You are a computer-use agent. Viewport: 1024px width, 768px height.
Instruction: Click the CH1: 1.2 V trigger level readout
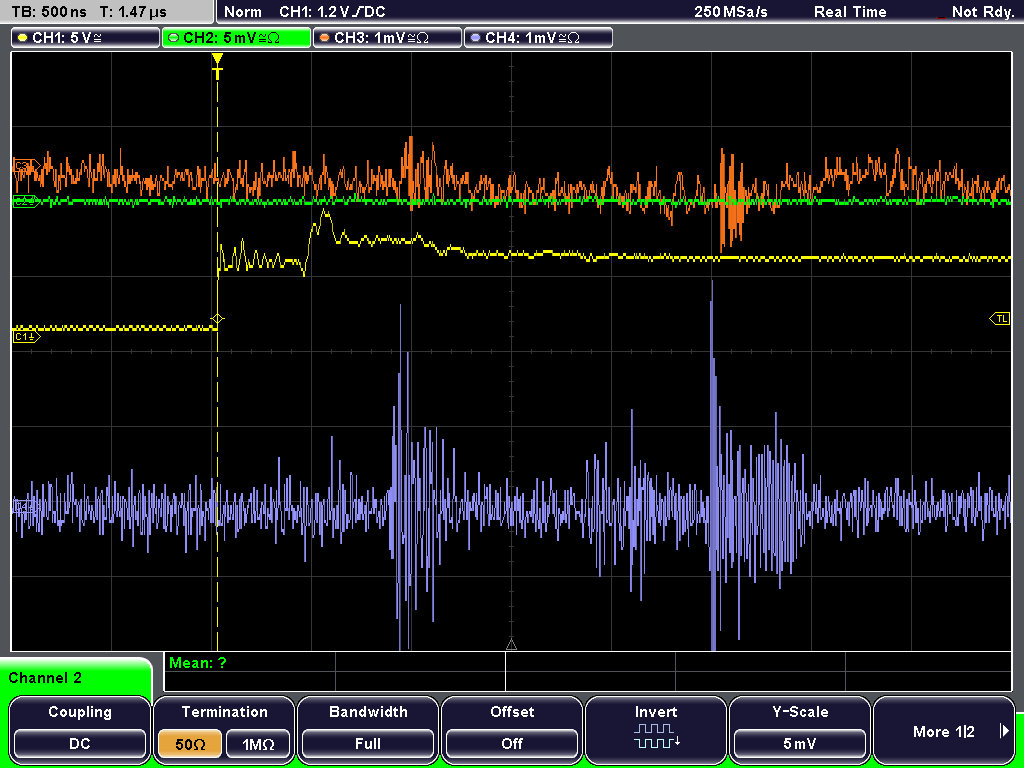click(x=332, y=12)
